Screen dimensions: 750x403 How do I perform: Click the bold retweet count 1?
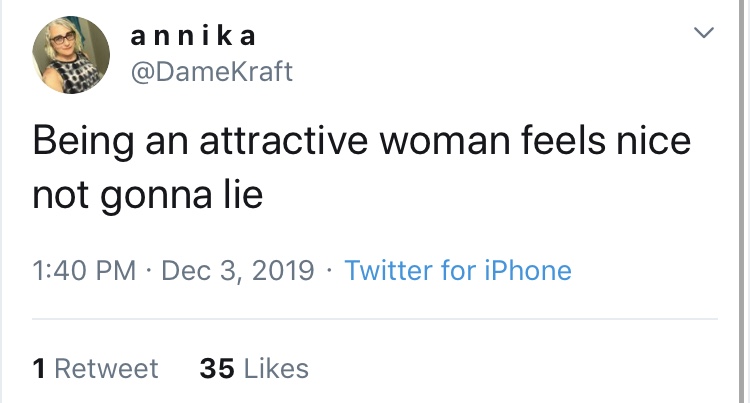[39, 368]
